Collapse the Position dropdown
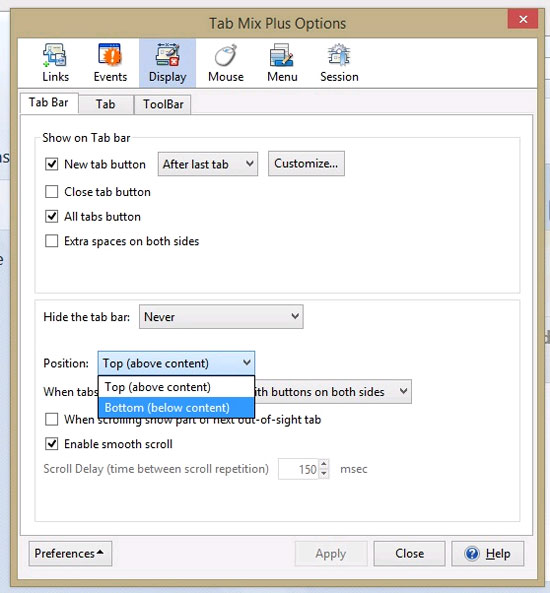 pos(176,363)
